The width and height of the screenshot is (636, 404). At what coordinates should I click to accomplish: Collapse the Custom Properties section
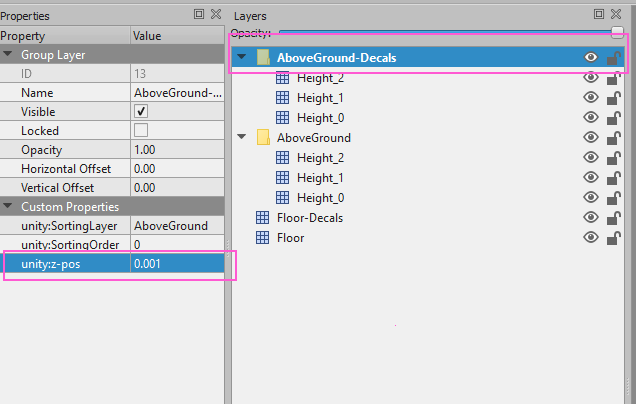pyautogui.click(x=8, y=206)
